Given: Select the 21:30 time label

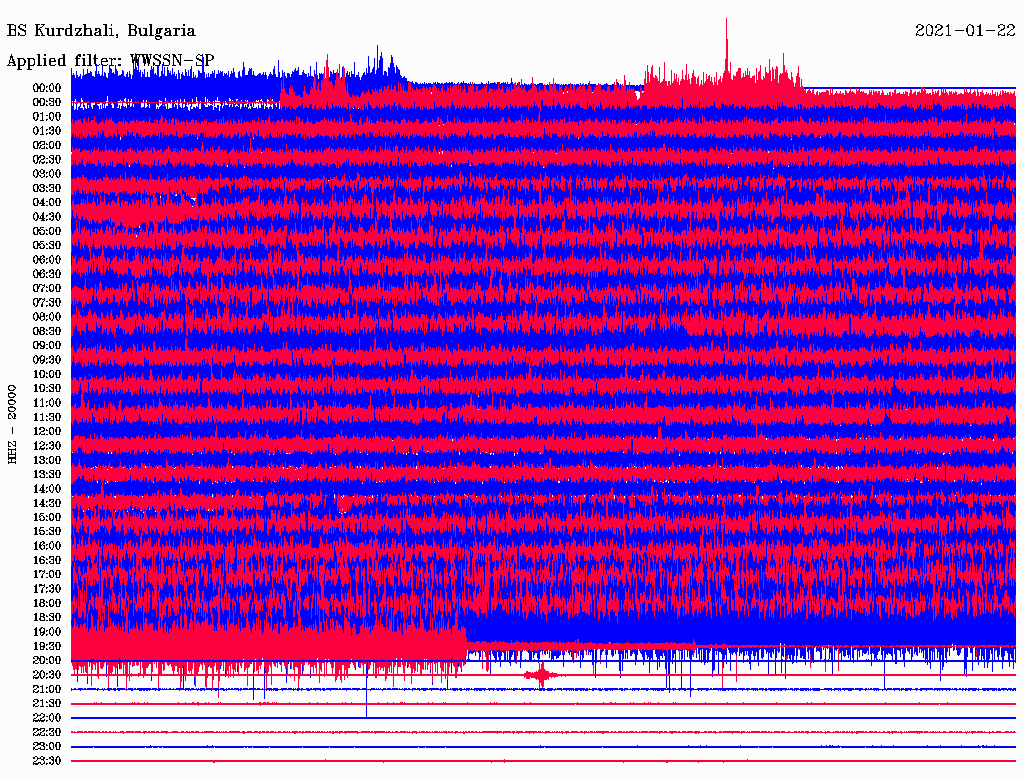Looking at the screenshot, I should tap(47, 704).
